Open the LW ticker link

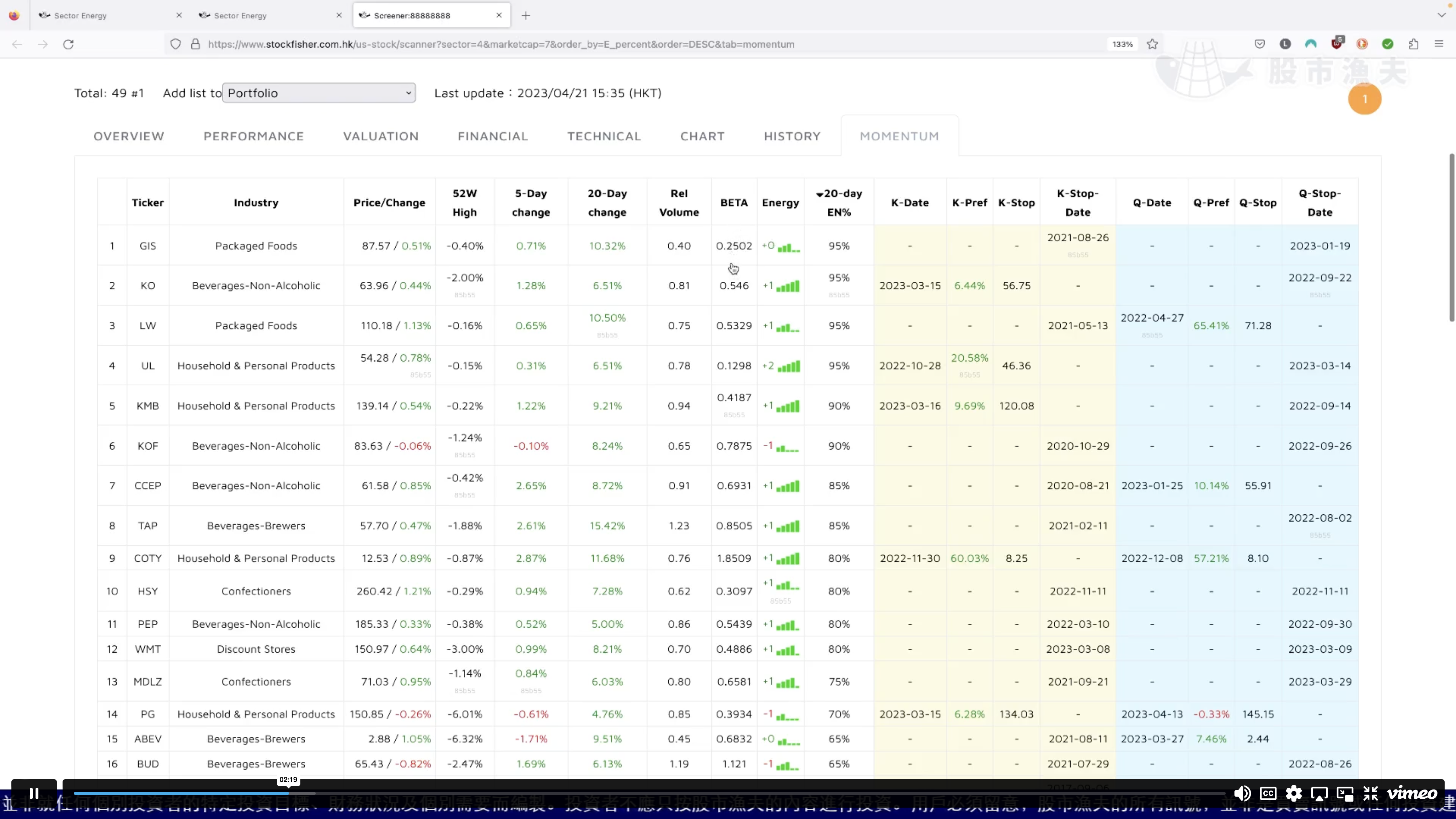tap(148, 326)
